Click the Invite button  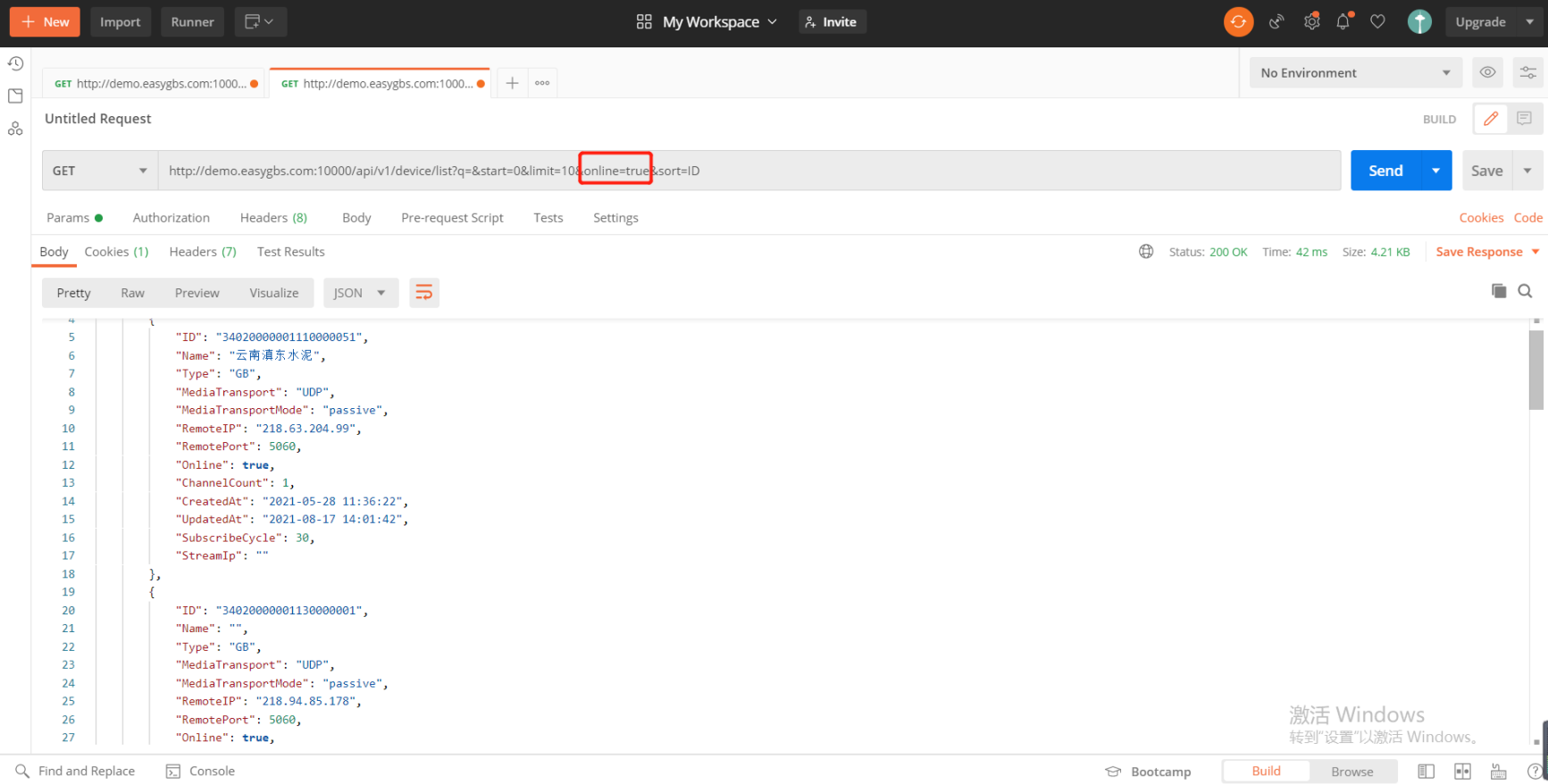(x=832, y=21)
